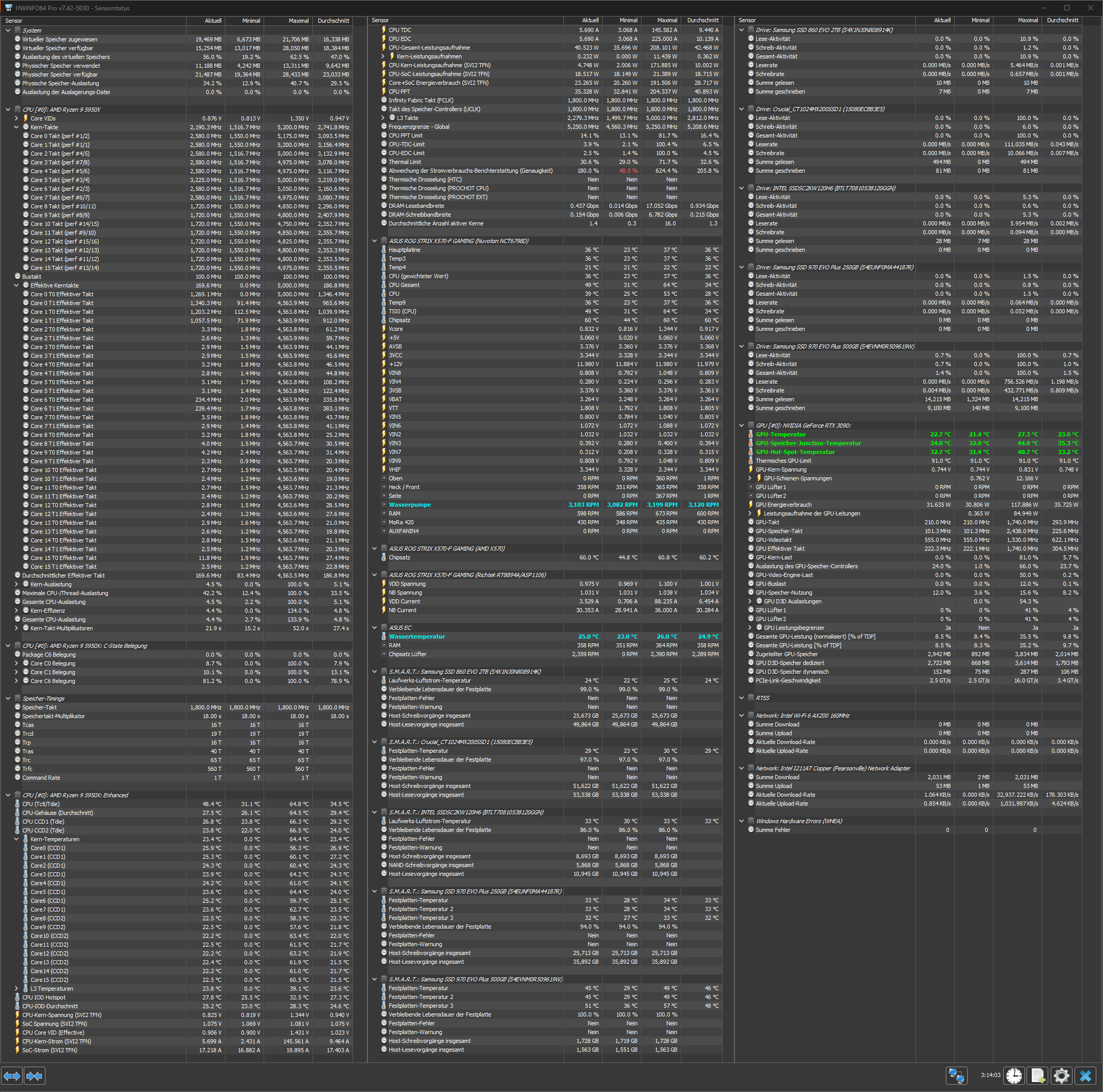Expand the Core VIDs group
This screenshot has height=1092, width=1103.
pos(17,119)
